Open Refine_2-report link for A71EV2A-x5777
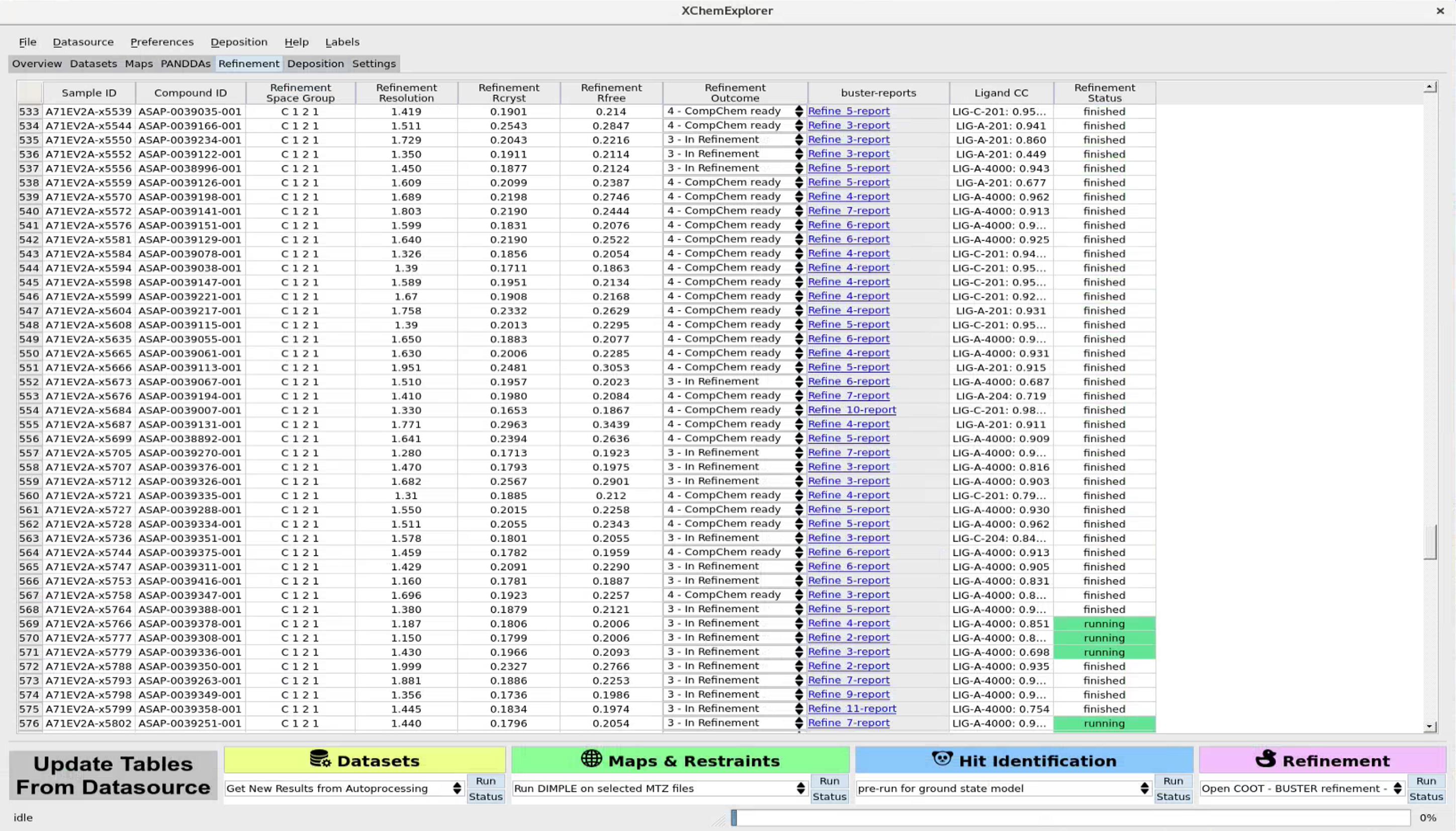The image size is (1456, 831). click(x=849, y=637)
